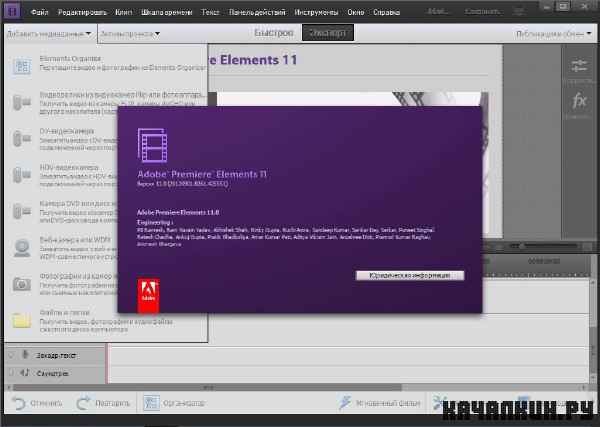Open the Клип menu
Viewport: 600px width, 427px height.
tap(124, 12)
